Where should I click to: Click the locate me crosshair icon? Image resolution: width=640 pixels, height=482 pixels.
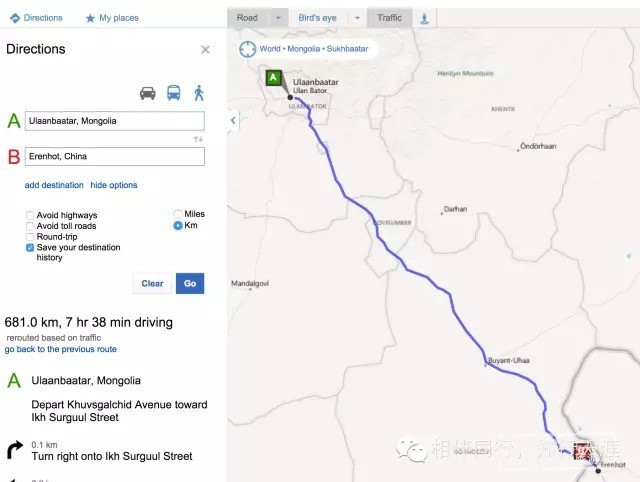pos(247,49)
